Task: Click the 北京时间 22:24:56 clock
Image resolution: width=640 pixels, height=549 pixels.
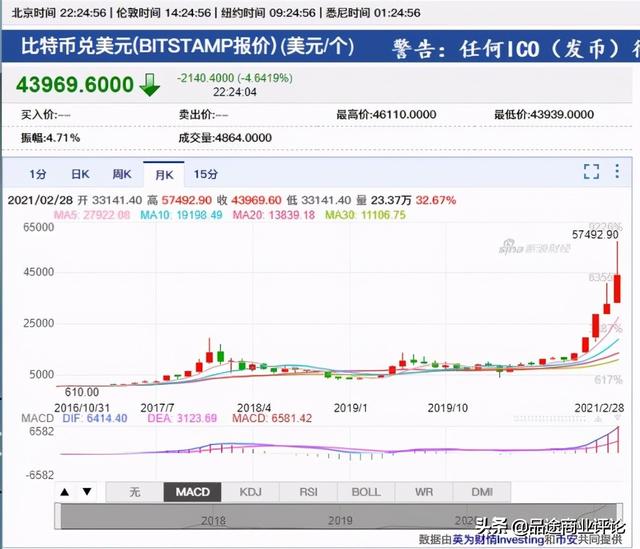Action: [x=59, y=13]
